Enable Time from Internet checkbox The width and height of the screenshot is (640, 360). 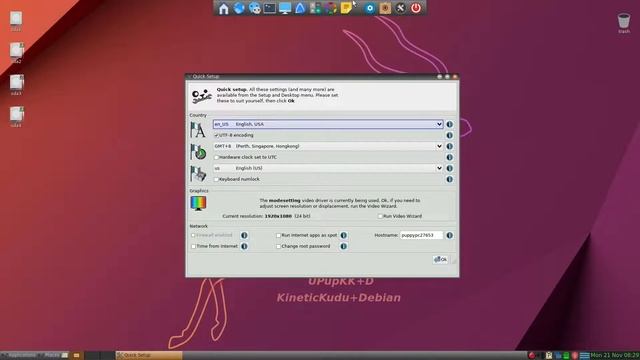click(193, 246)
